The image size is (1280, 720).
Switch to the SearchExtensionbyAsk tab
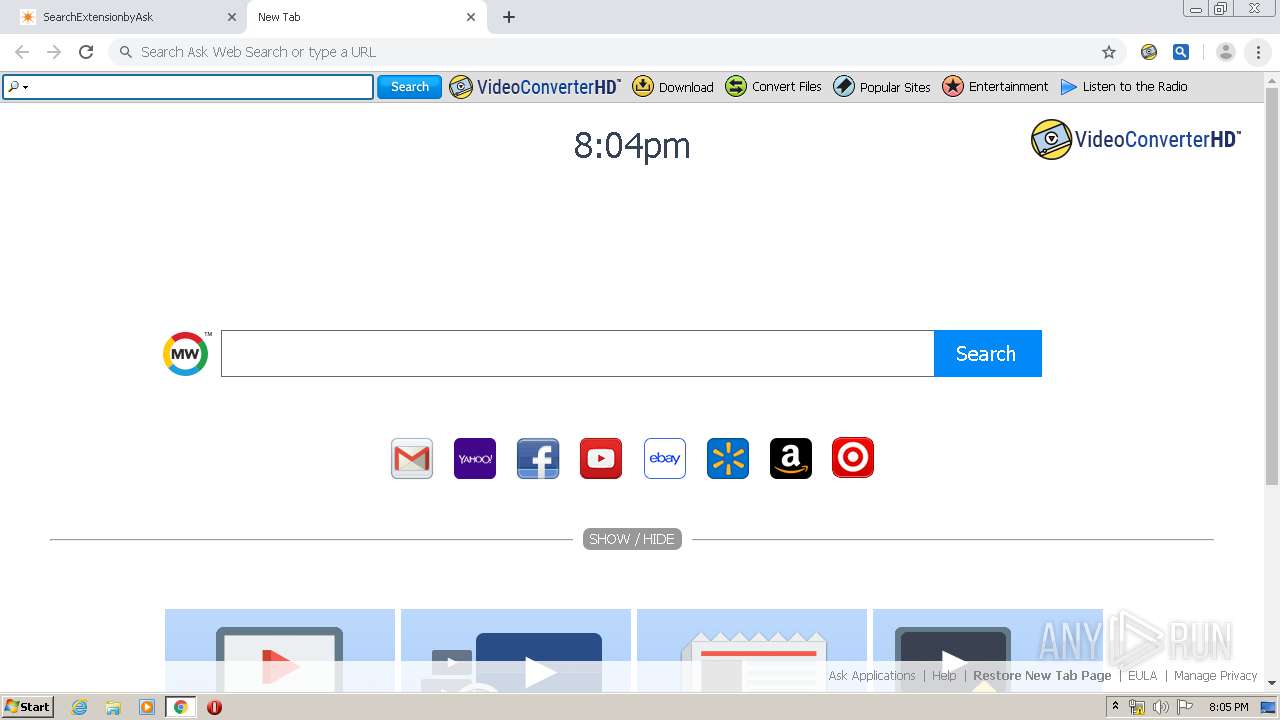point(122,17)
